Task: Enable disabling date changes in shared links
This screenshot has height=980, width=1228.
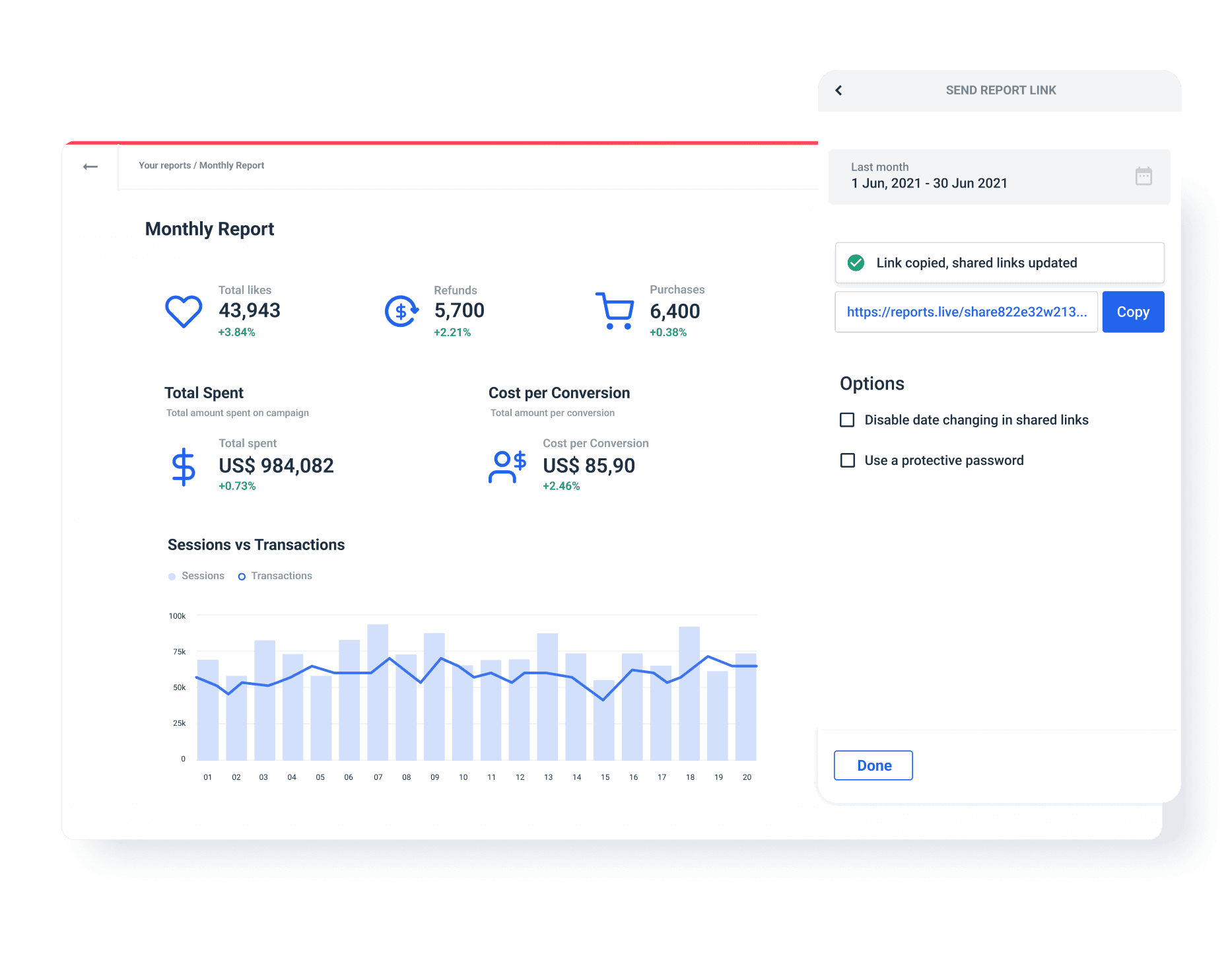Action: point(846,419)
